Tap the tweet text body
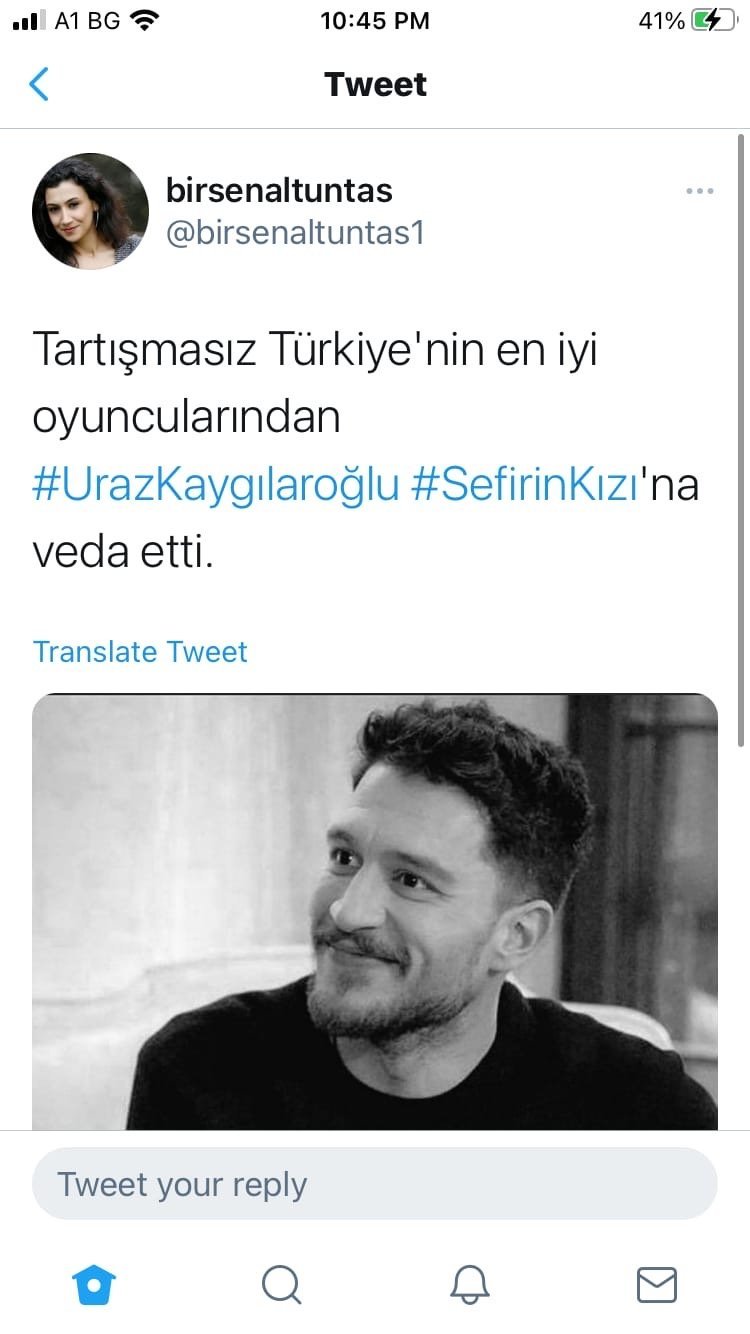 (x=365, y=450)
